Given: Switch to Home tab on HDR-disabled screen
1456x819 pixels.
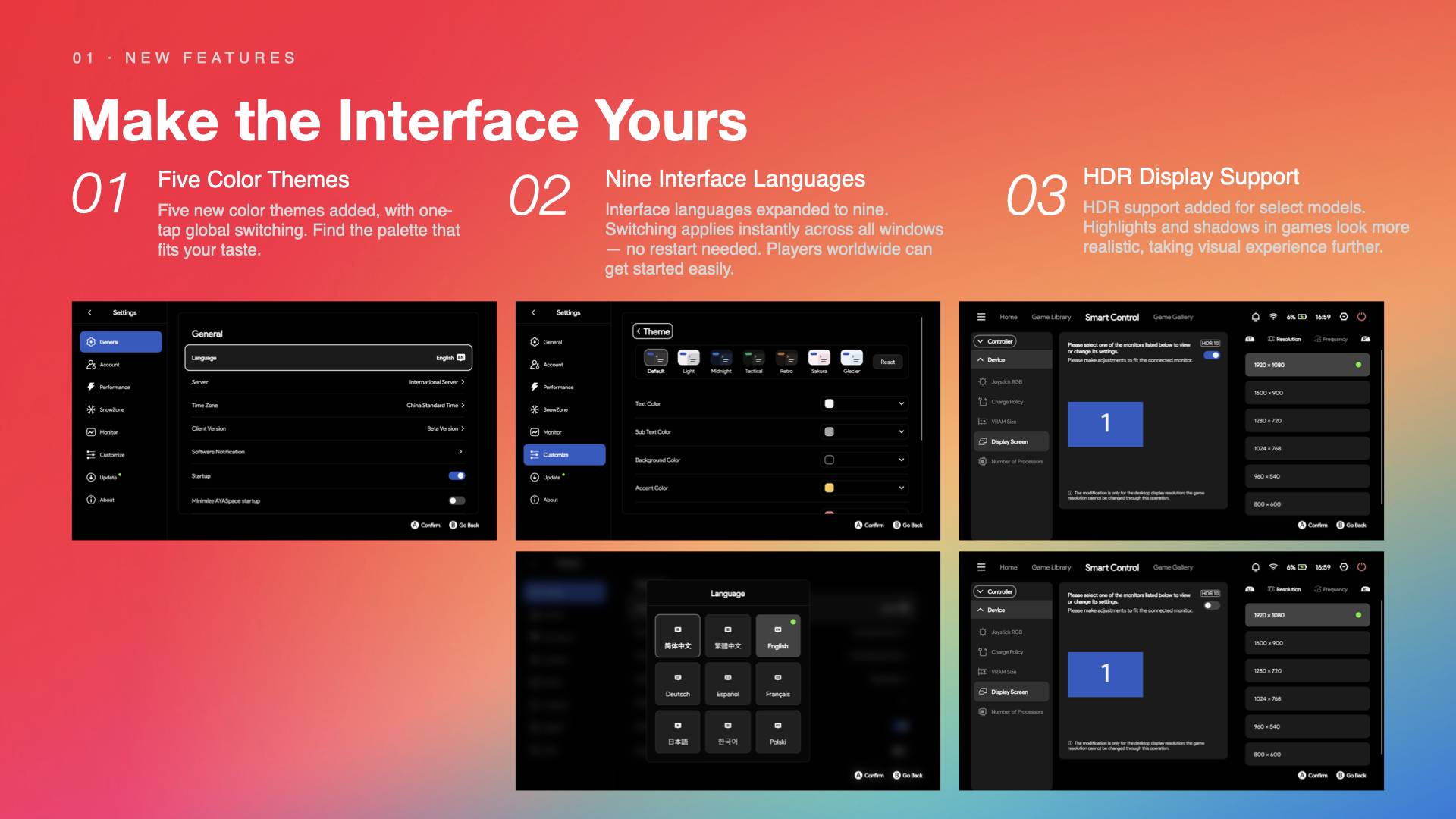Looking at the screenshot, I should pyautogui.click(x=1009, y=567).
